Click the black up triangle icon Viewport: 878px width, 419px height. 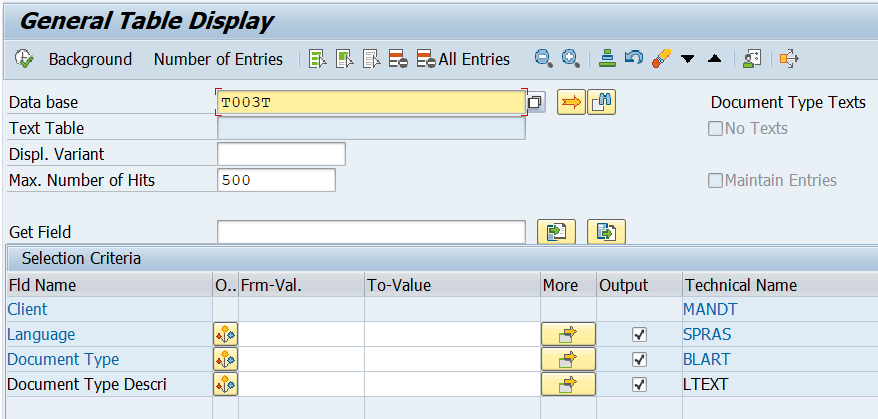pyautogui.click(x=714, y=59)
